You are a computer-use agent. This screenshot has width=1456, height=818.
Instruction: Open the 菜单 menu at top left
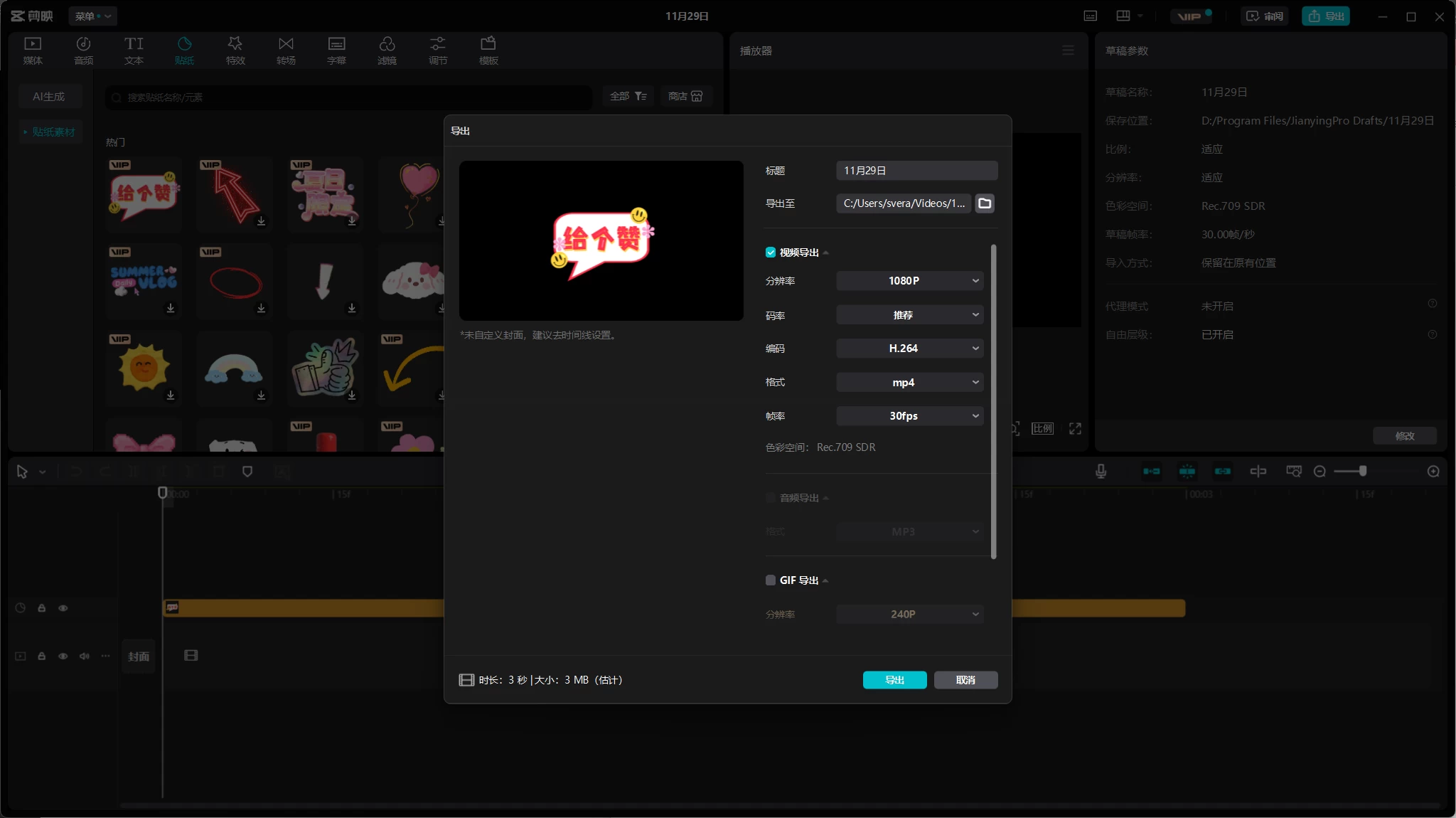[92, 16]
